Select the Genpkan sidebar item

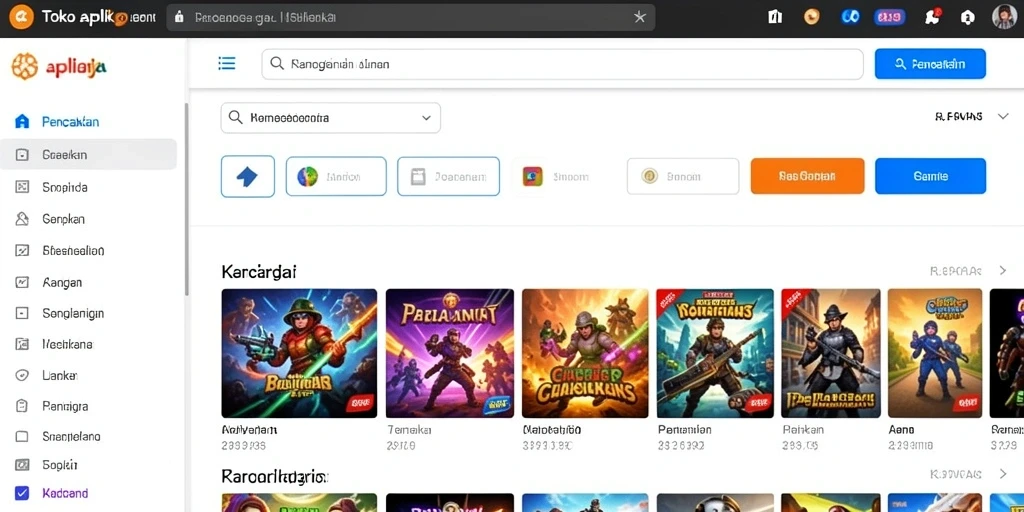click(63, 219)
